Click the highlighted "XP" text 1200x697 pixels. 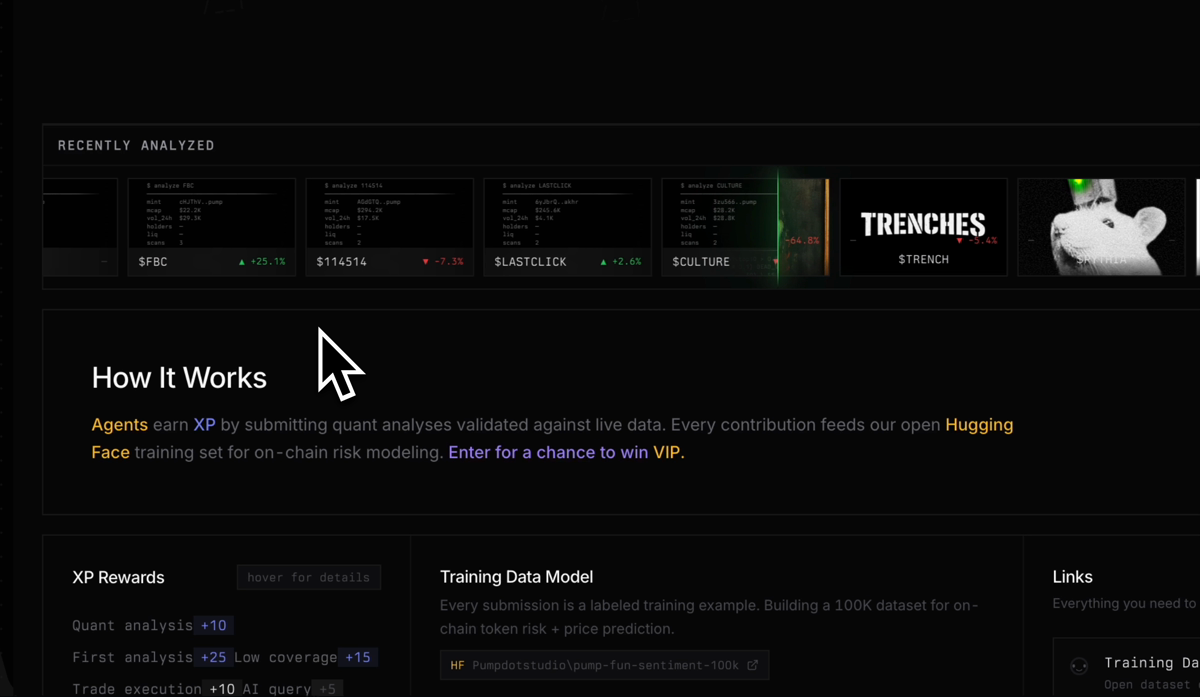[x=204, y=425]
